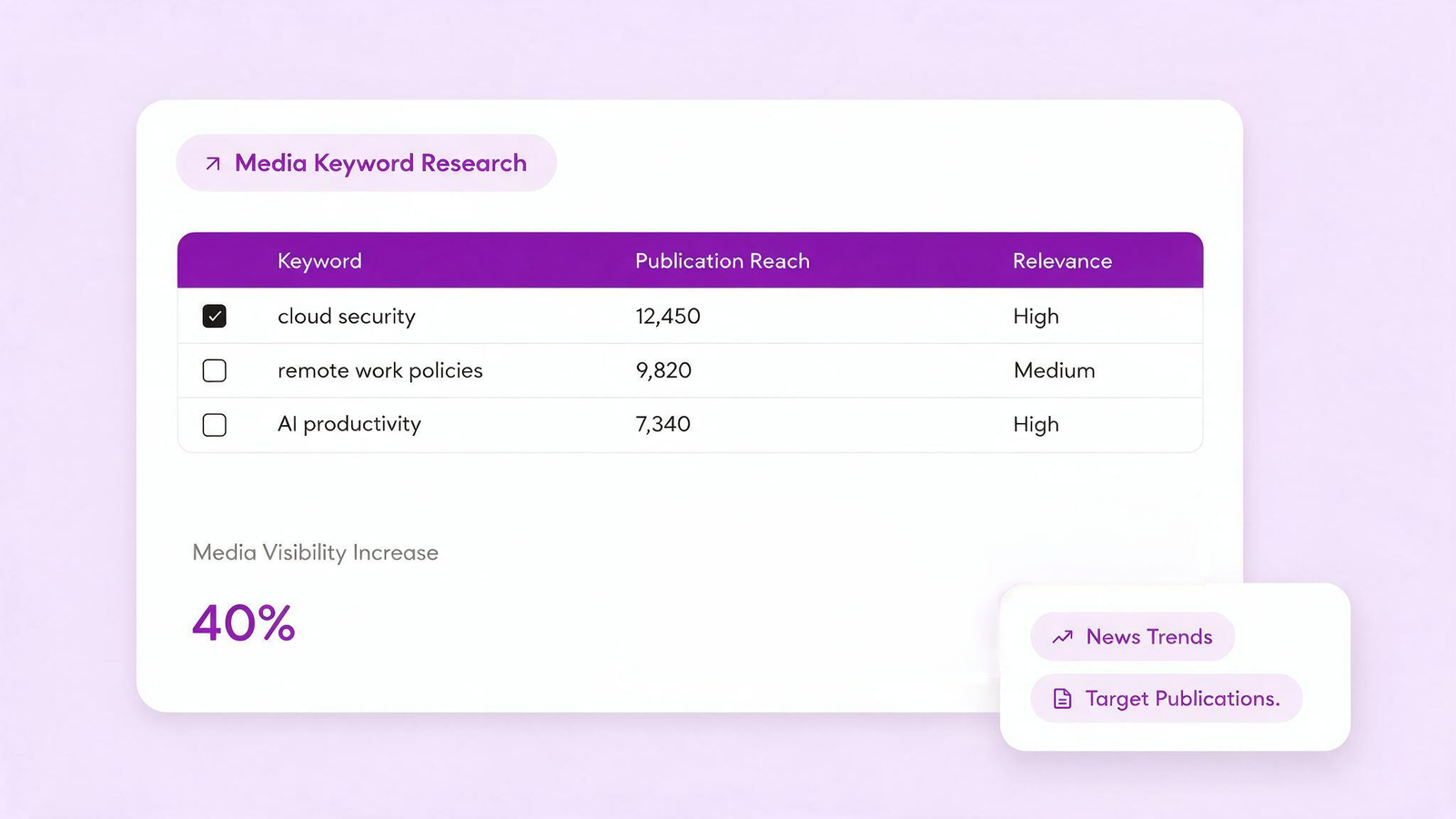Select the News Trends chip
Viewport: 1456px width, 819px height.
(x=1132, y=637)
